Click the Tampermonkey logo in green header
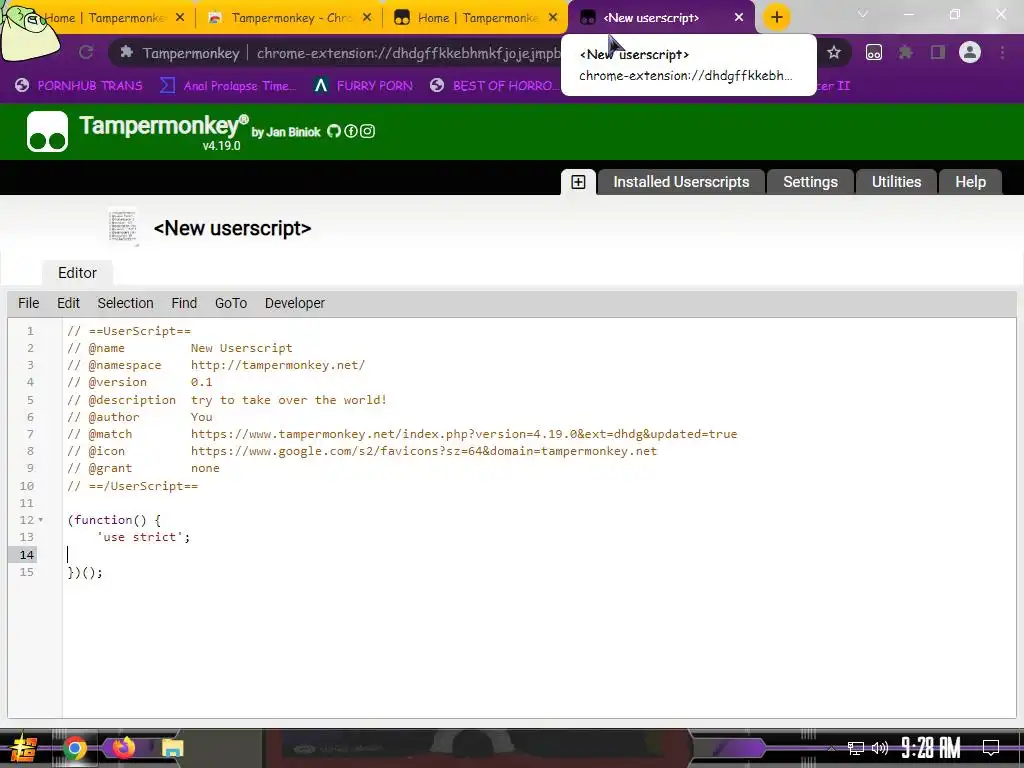The image size is (1024, 768). point(47,131)
